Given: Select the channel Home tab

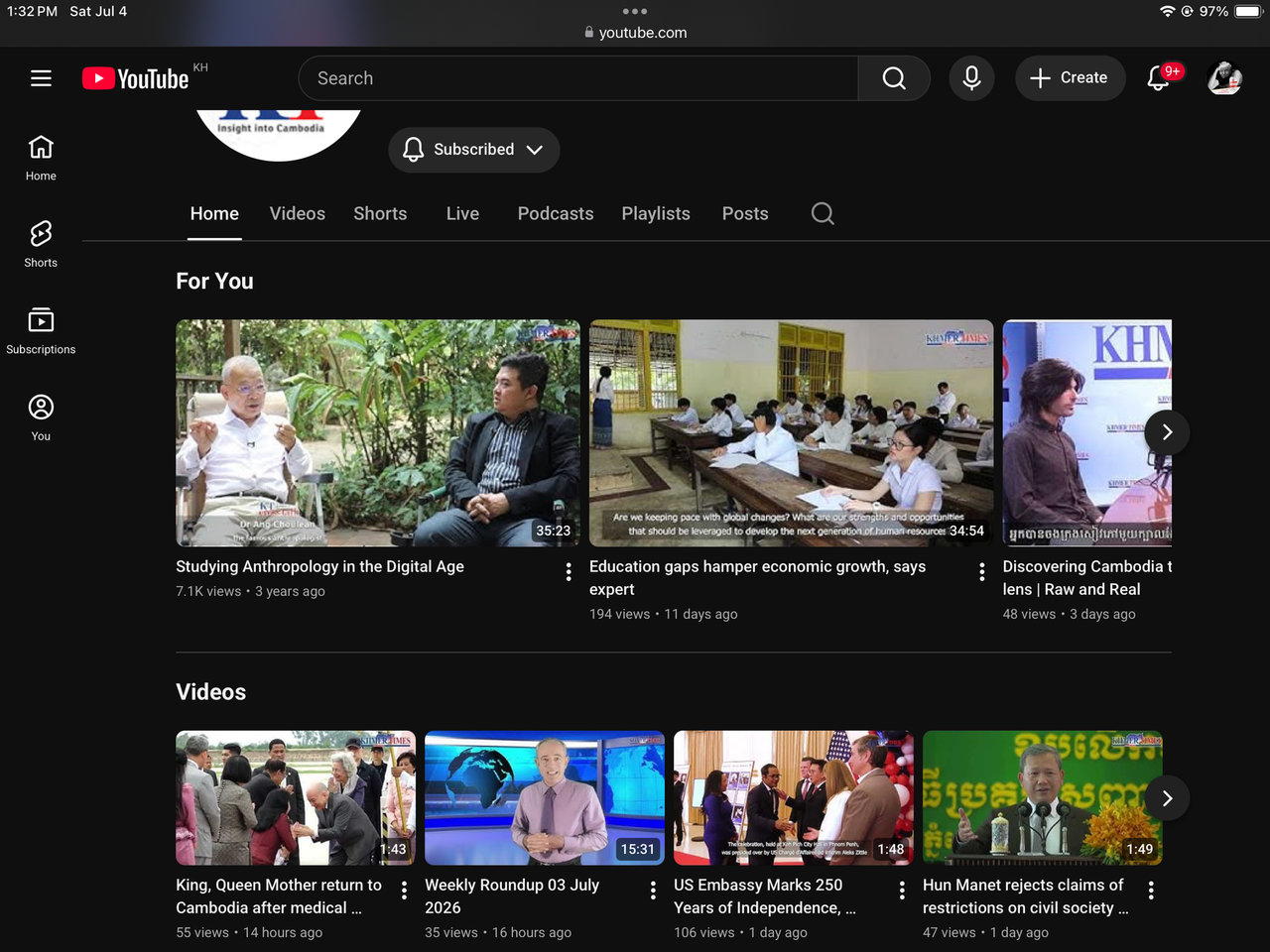Looking at the screenshot, I should (x=214, y=213).
